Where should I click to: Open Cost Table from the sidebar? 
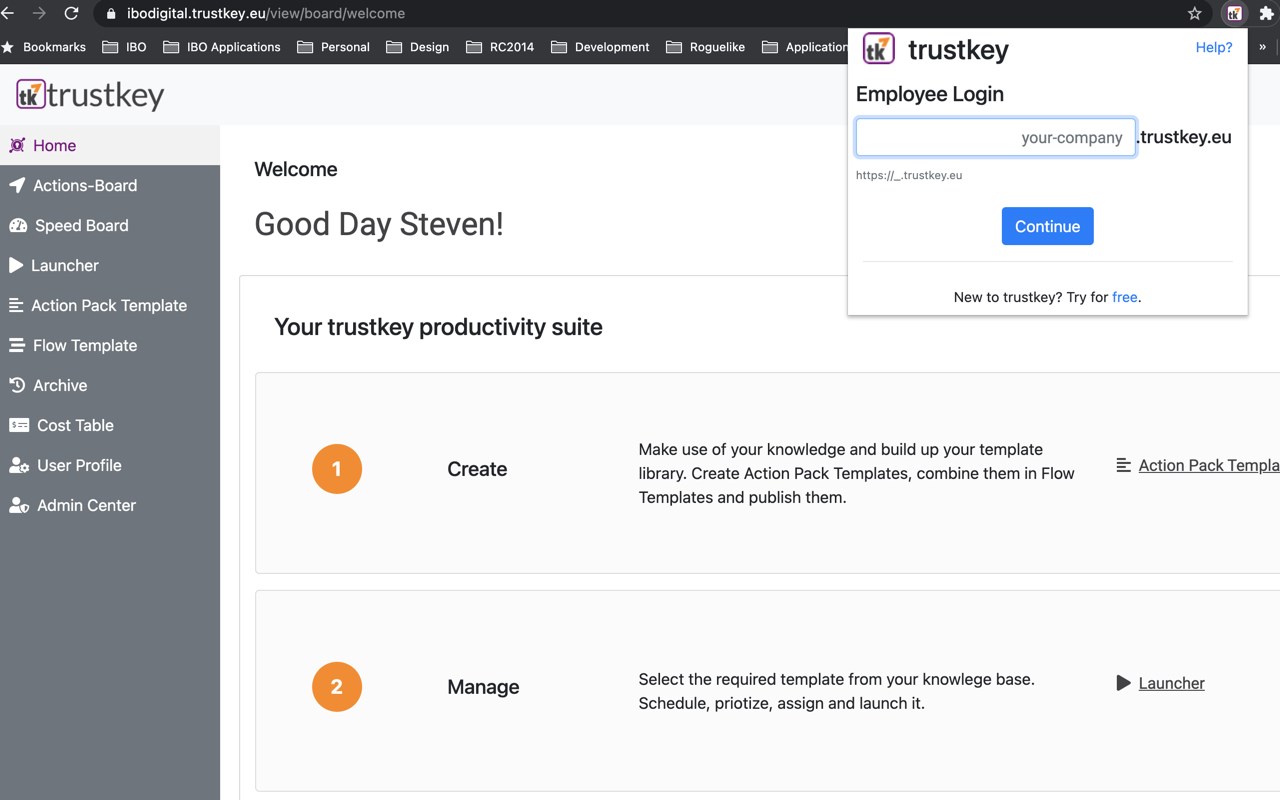point(110,425)
